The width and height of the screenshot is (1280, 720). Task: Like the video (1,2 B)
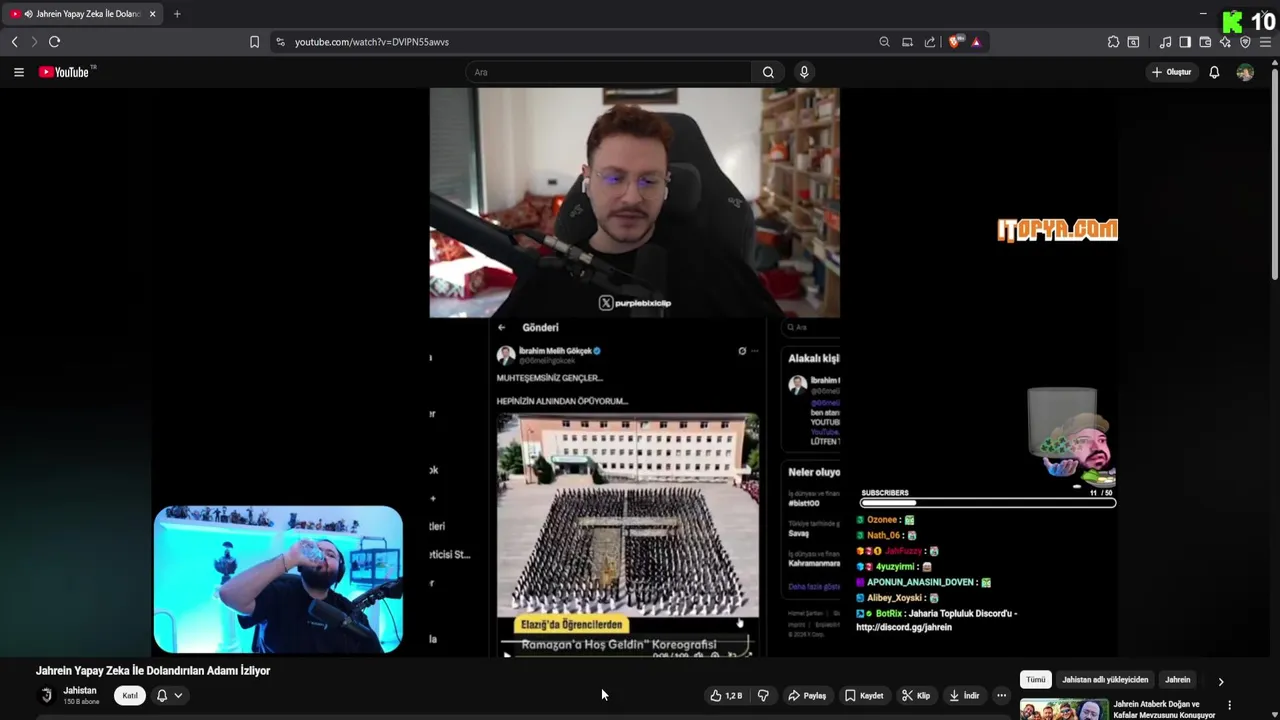click(x=726, y=695)
